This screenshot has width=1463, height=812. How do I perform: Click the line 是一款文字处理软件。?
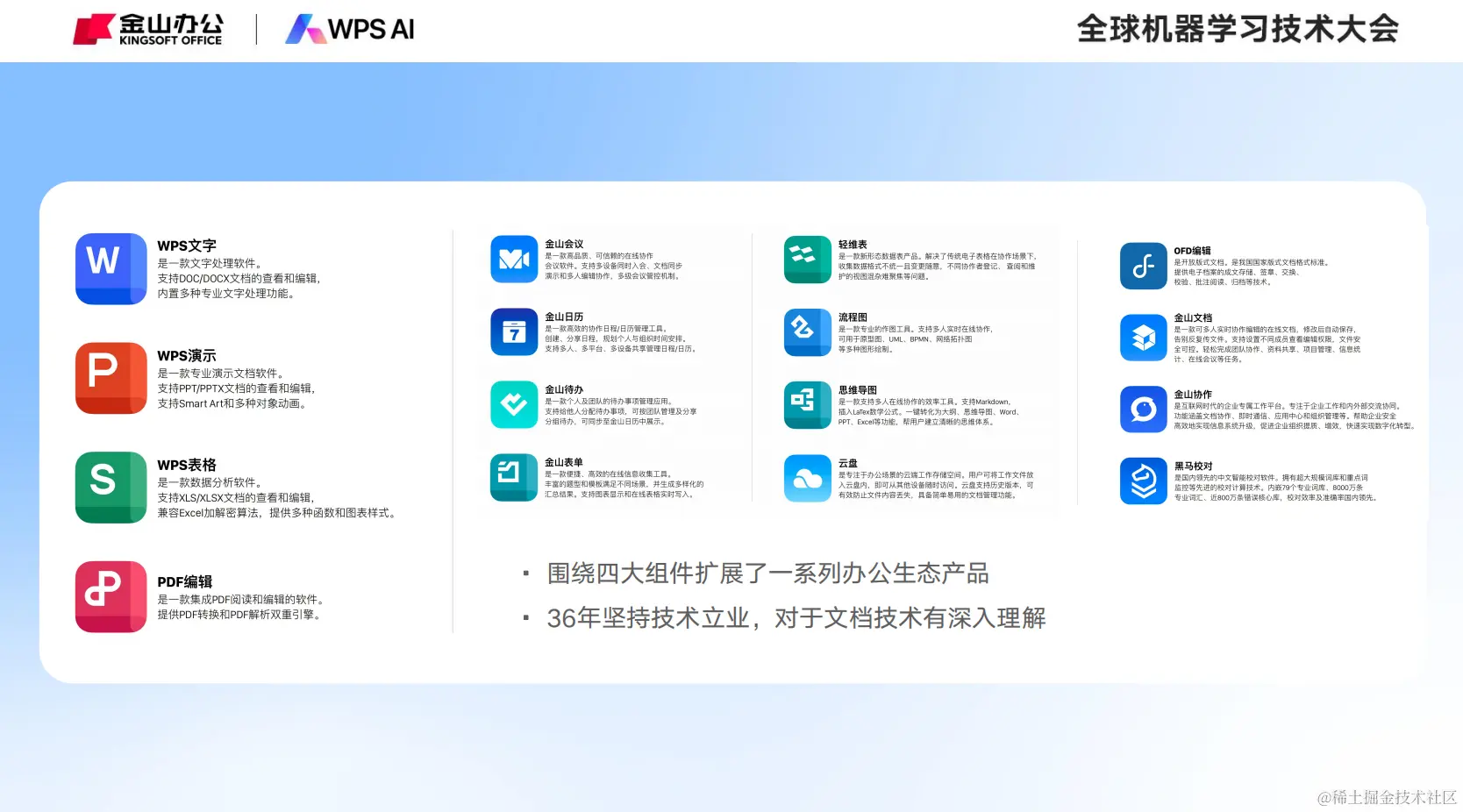pos(211,263)
